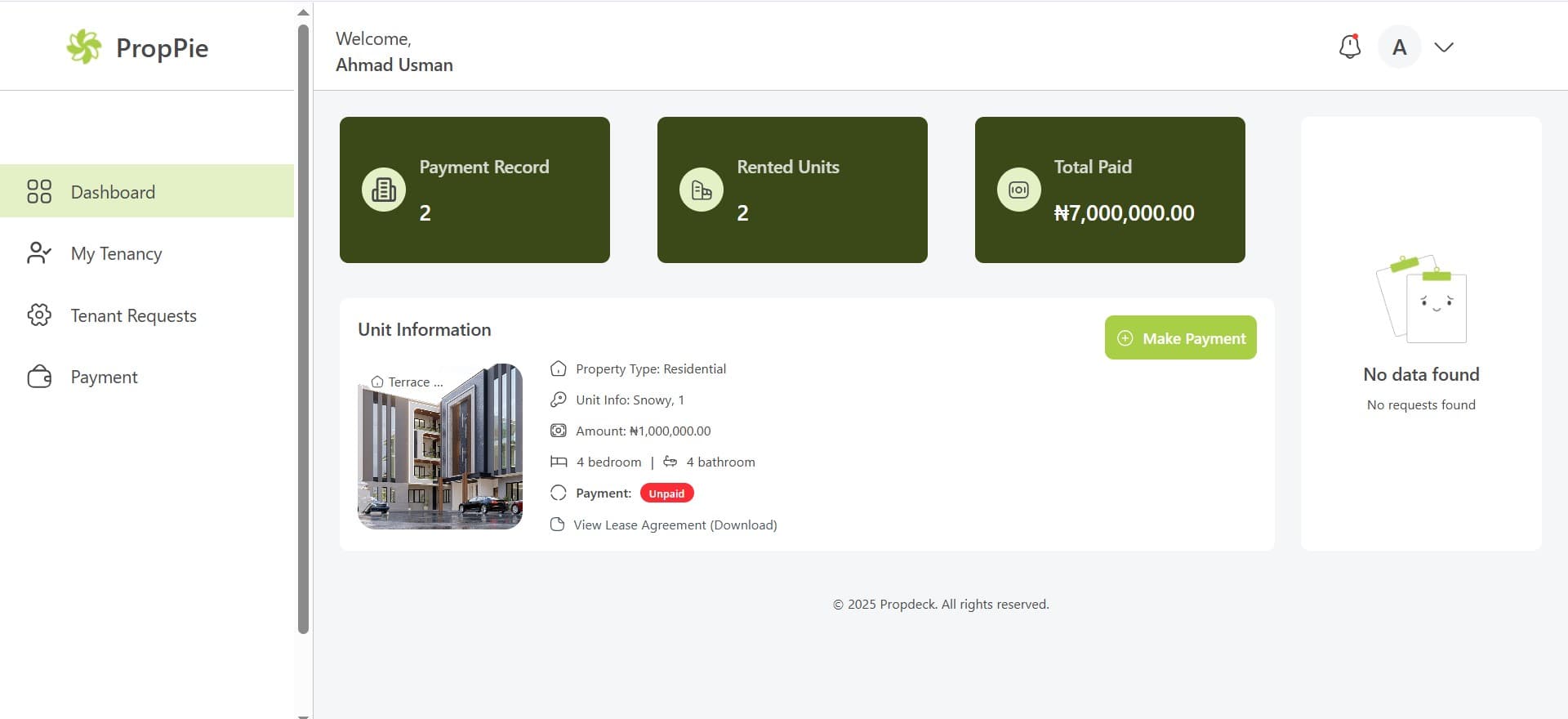Open the Payment Record card
Viewport: 1568px width, 719px height.
(x=474, y=190)
